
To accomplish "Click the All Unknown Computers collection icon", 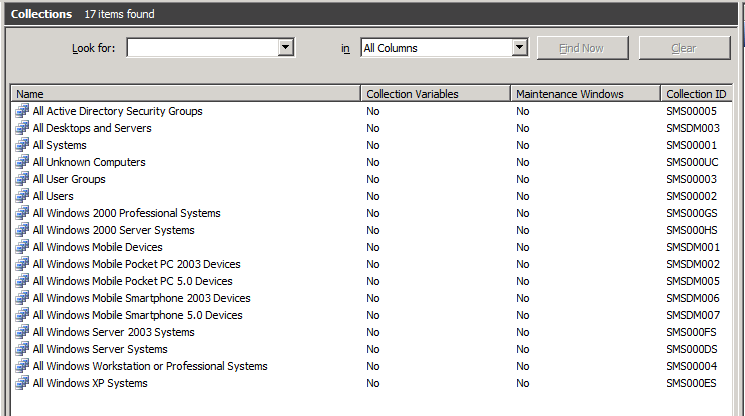I will [x=22, y=162].
